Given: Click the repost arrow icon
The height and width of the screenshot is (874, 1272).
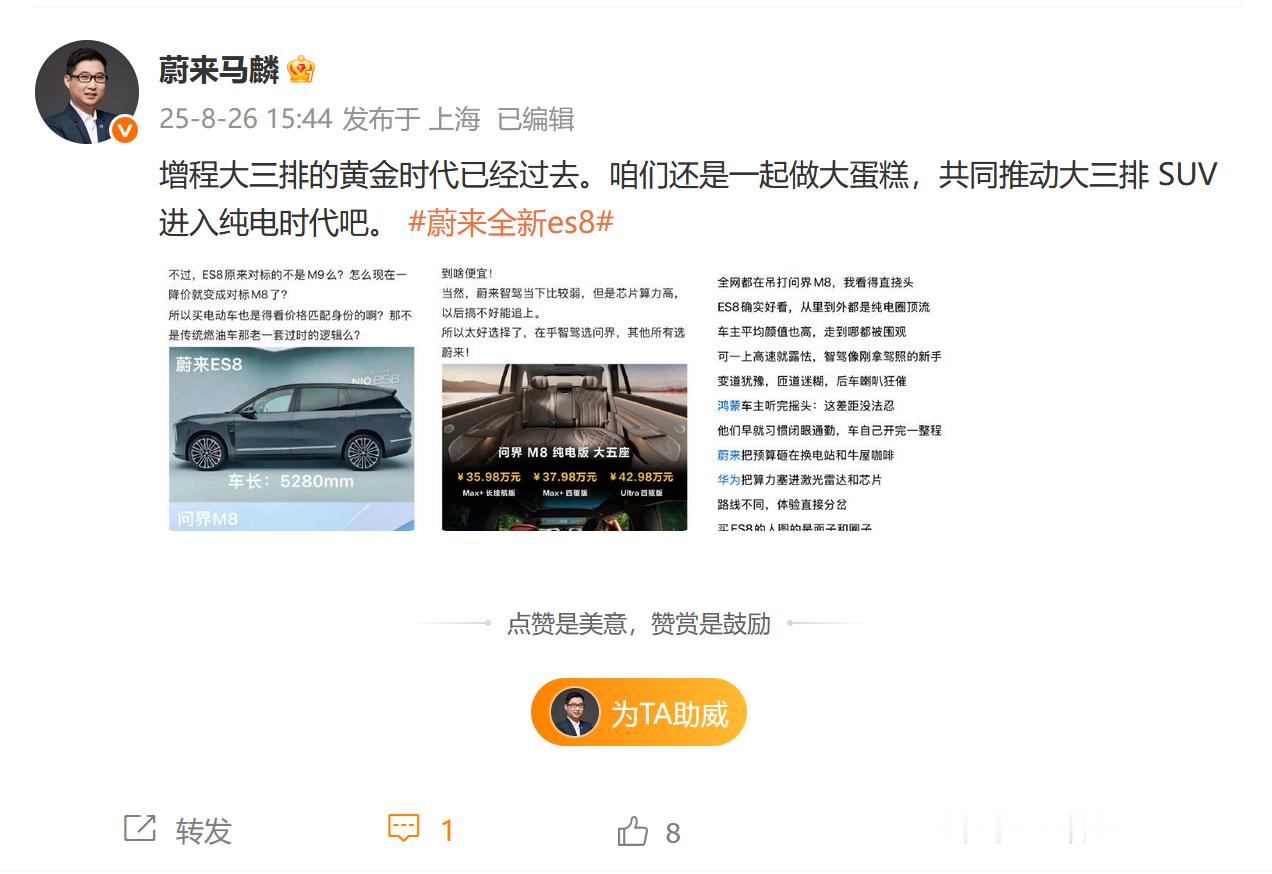Looking at the screenshot, I should 139,829.
